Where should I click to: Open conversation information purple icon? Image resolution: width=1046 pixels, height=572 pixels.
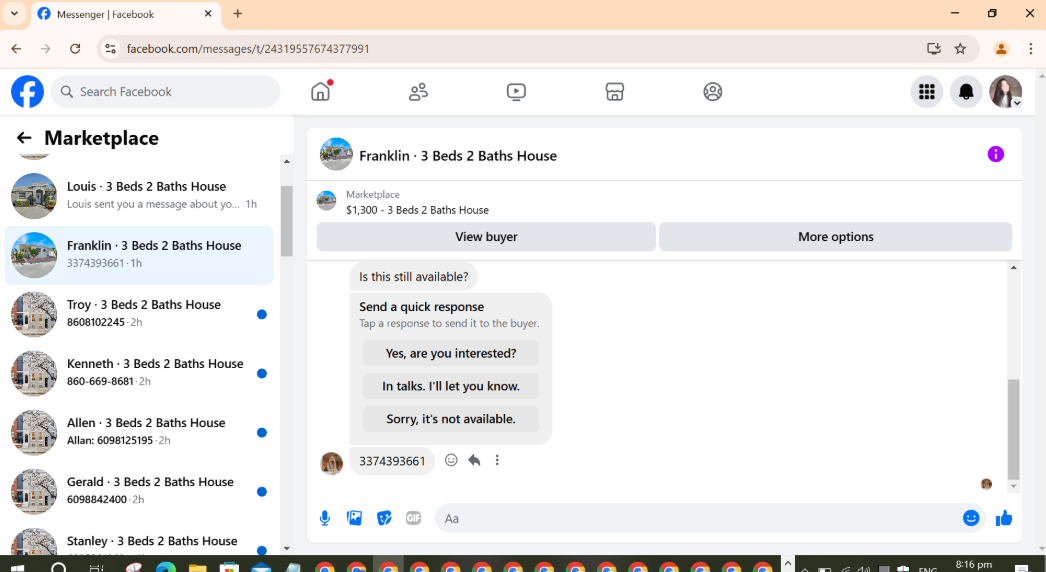point(995,154)
